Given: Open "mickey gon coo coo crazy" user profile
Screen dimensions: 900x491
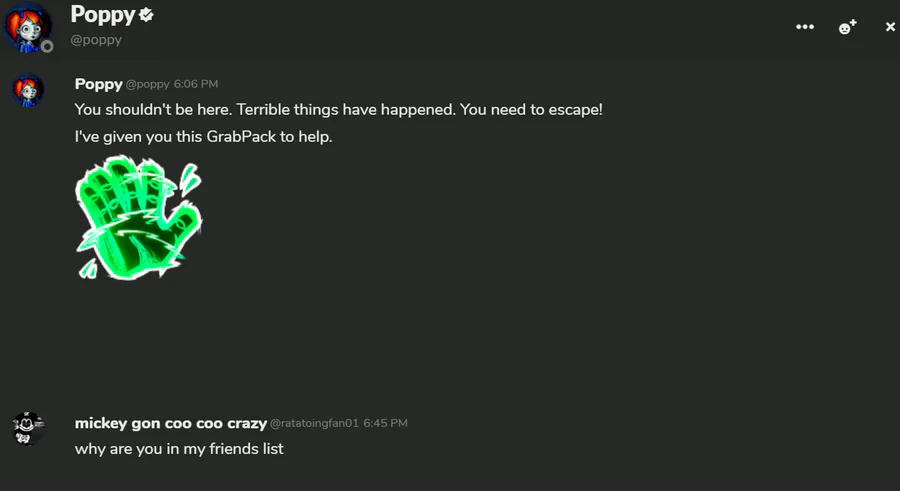Looking at the screenshot, I should pyautogui.click(x=170, y=423).
